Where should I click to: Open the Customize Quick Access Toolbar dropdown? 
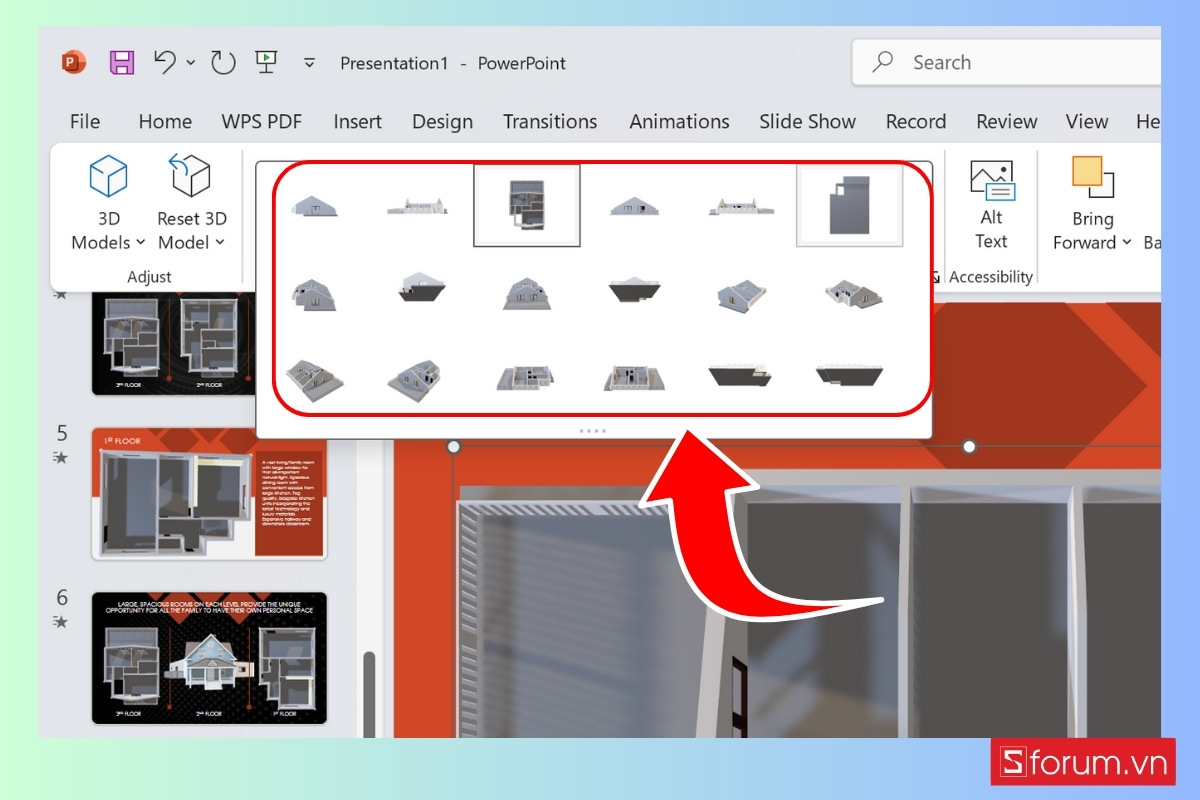tap(309, 62)
